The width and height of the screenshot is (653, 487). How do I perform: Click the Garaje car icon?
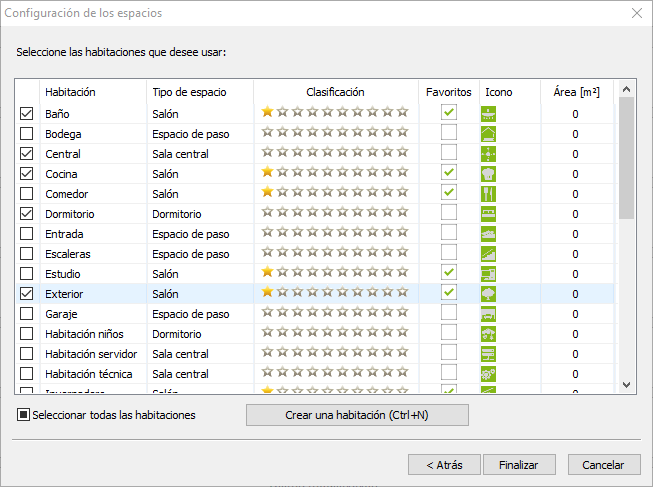pyautogui.click(x=488, y=313)
